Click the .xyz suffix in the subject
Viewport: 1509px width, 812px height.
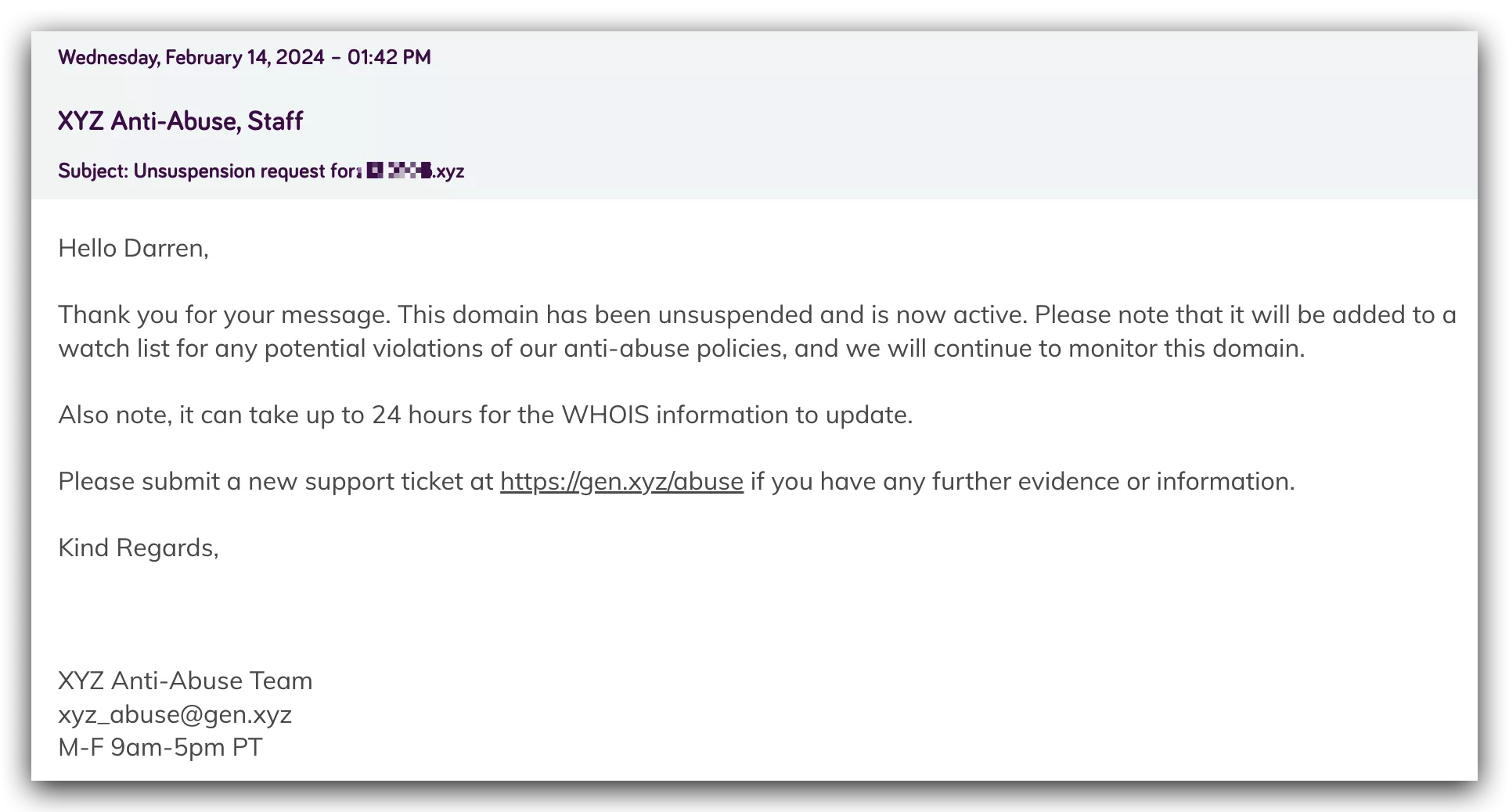[448, 171]
